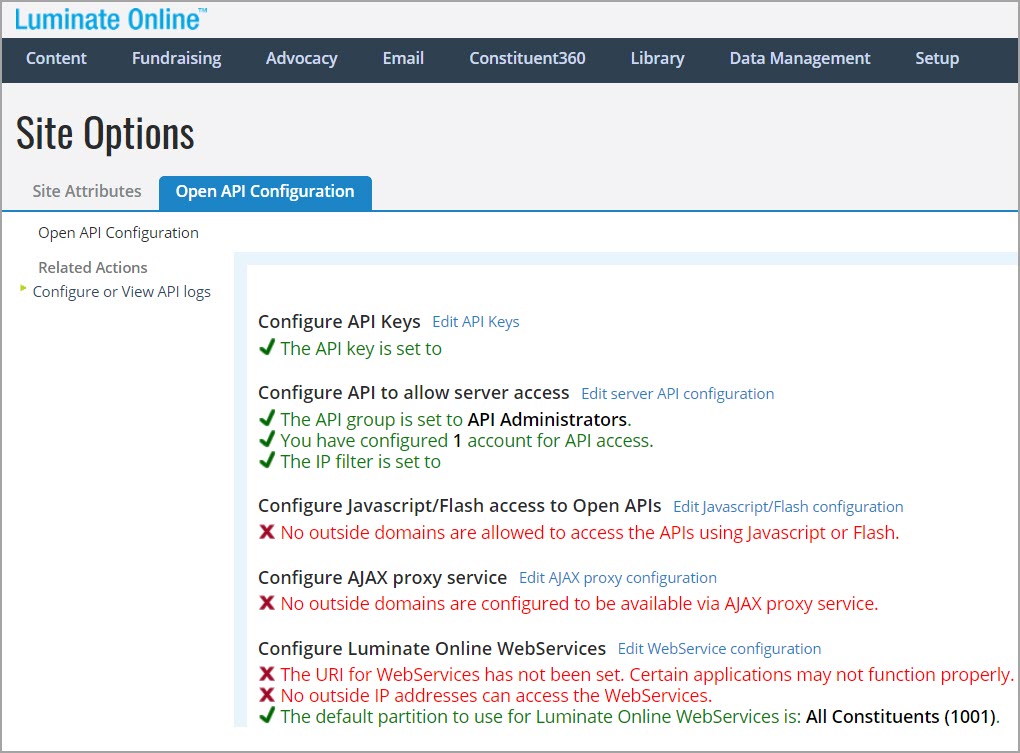Click the 'Related Actions' sidebar heading
This screenshot has width=1020, height=753.
[92, 267]
